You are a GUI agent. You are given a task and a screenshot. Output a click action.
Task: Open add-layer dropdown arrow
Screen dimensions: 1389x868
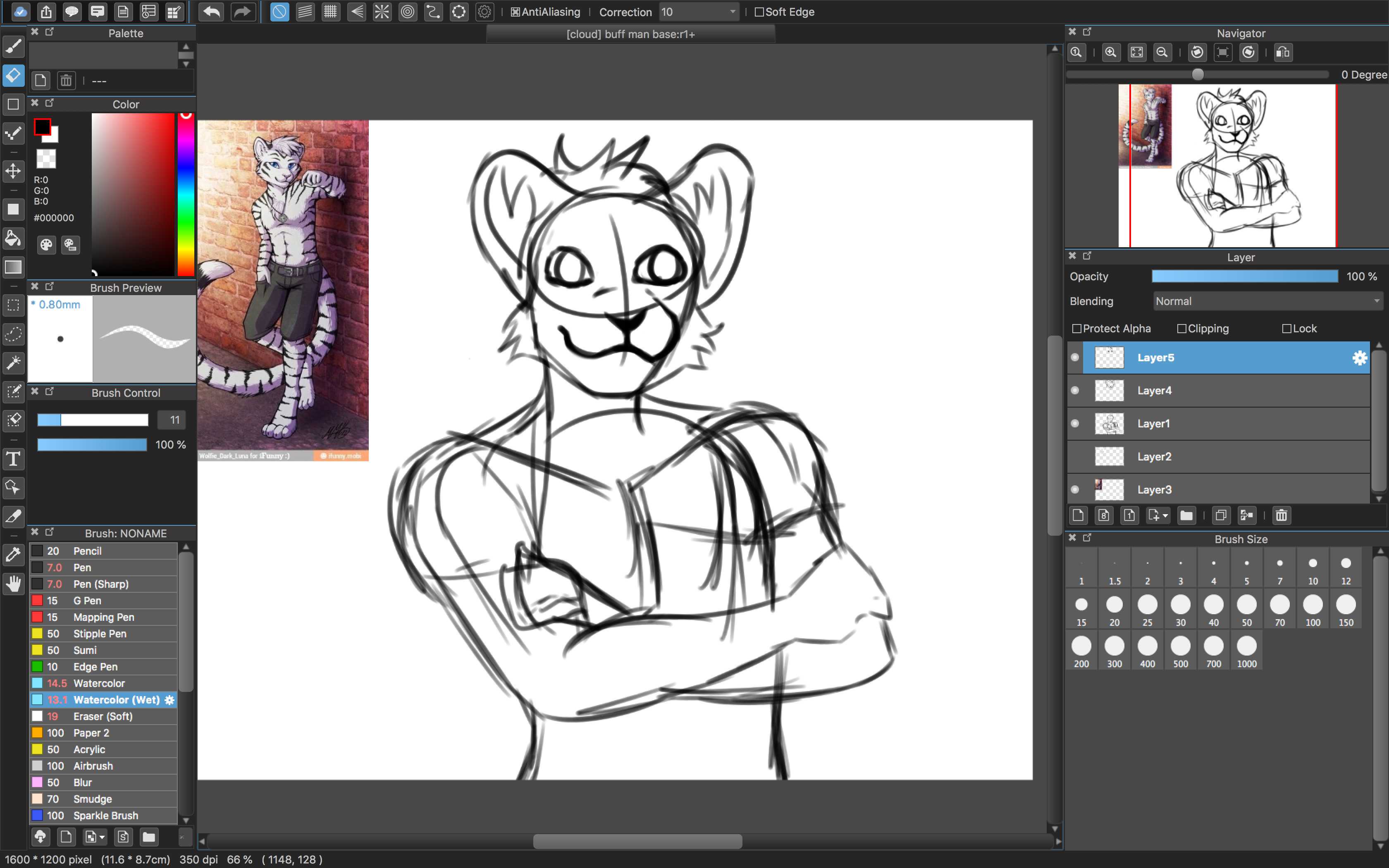click(1158, 515)
